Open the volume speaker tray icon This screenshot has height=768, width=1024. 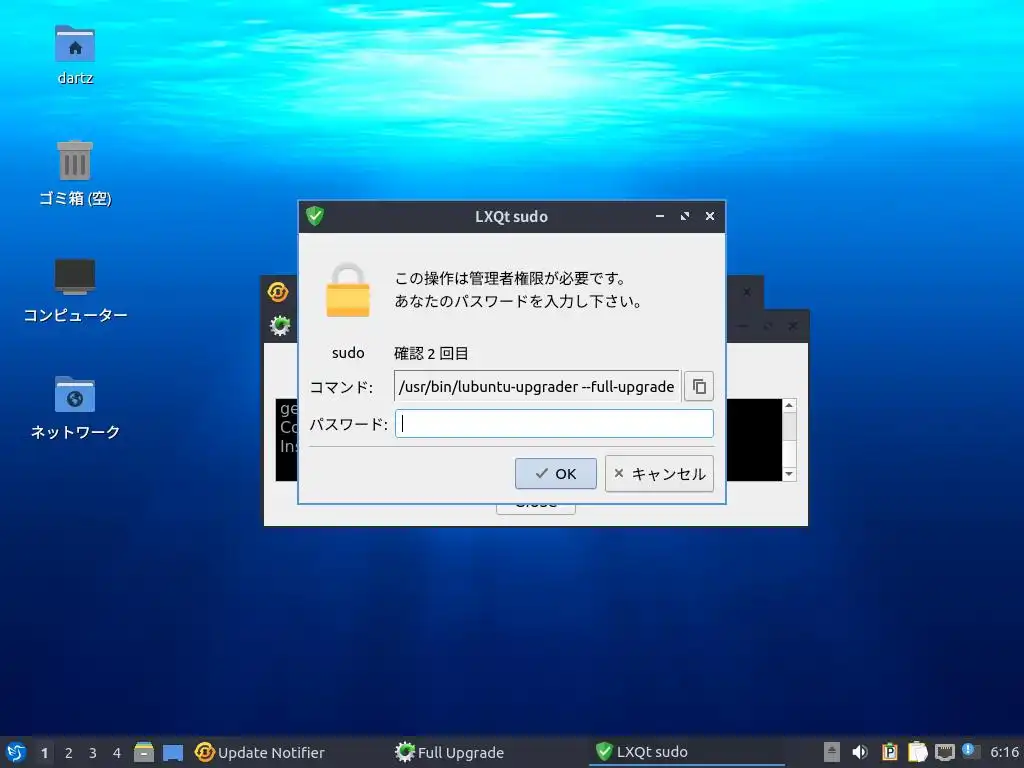point(860,752)
